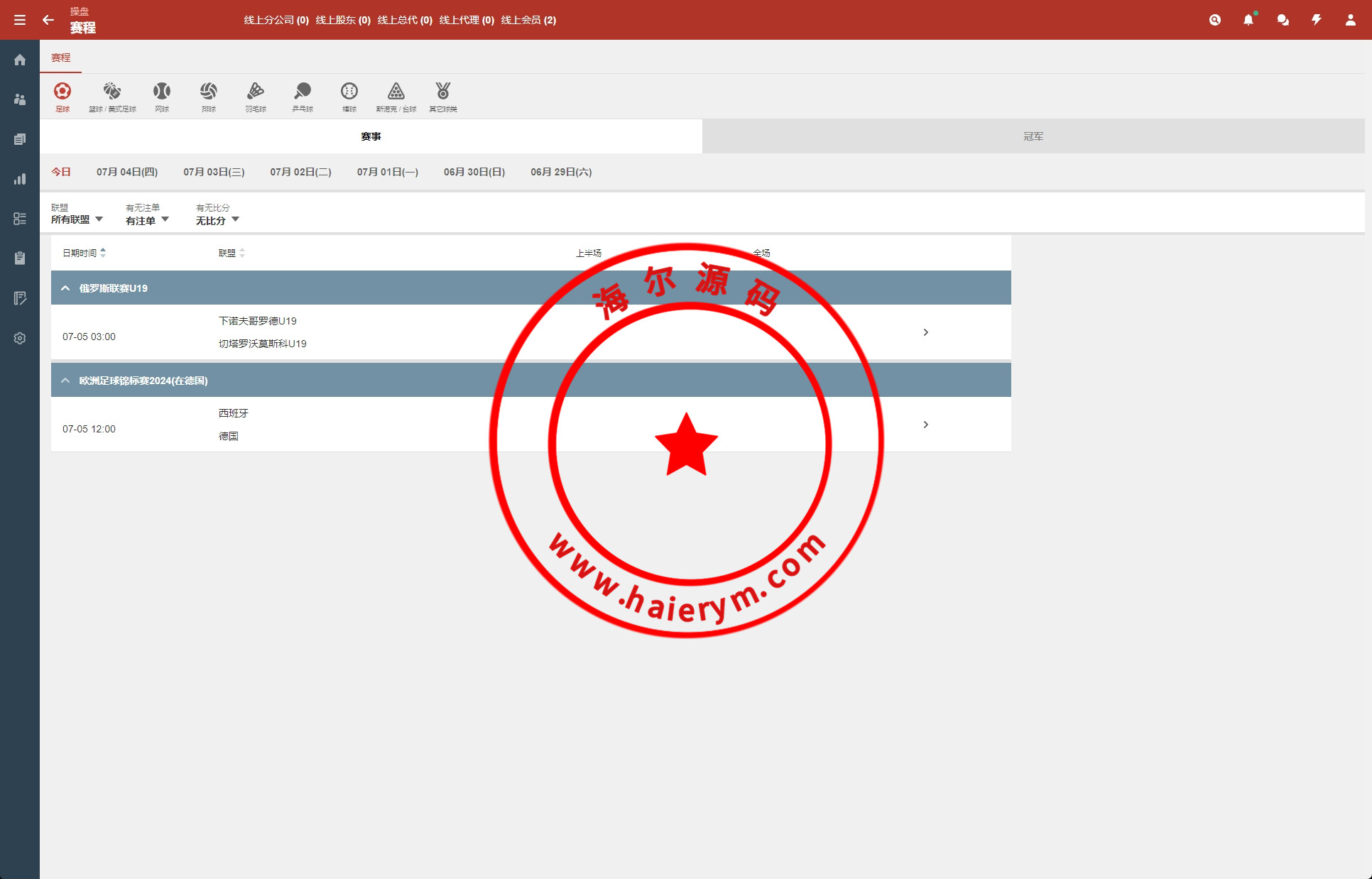This screenshot has height=879, width=1372.
Task: Select the 07月 04日(四) date tab
Action: tap(127, 172)
